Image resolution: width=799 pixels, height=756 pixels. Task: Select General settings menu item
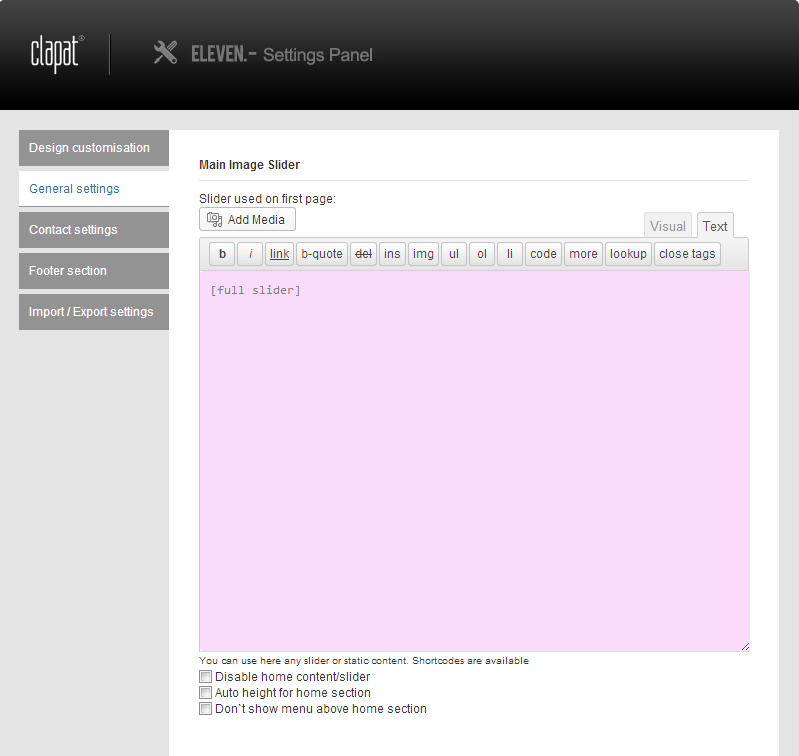[94, 188]
